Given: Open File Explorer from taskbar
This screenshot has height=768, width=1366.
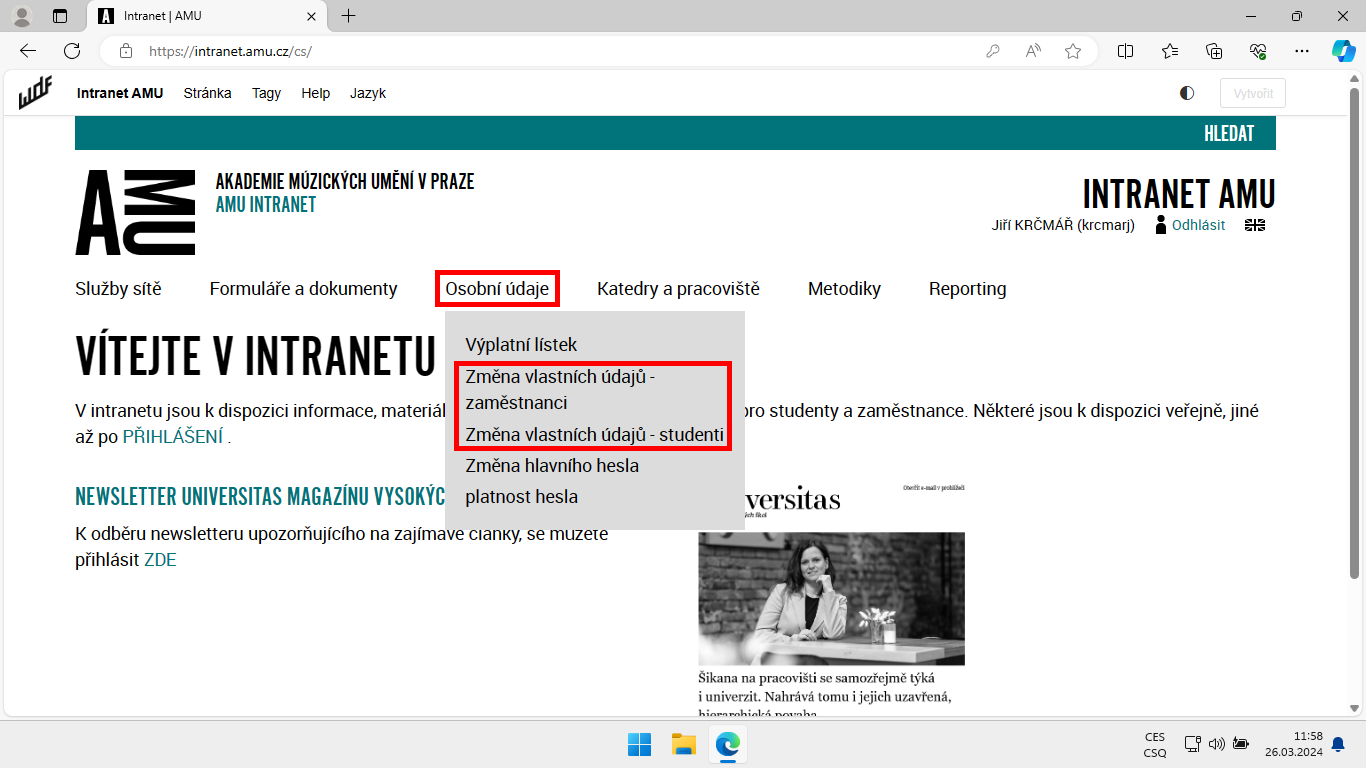Looking at the screenshot, I should (x=683, y=744).
